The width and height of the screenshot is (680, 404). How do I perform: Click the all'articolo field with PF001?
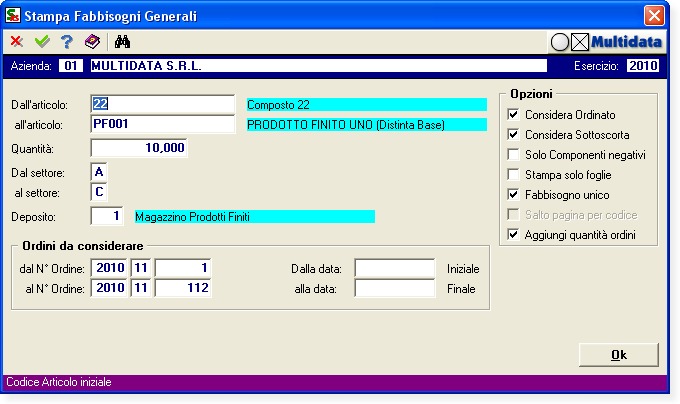[x=163, y=124]
